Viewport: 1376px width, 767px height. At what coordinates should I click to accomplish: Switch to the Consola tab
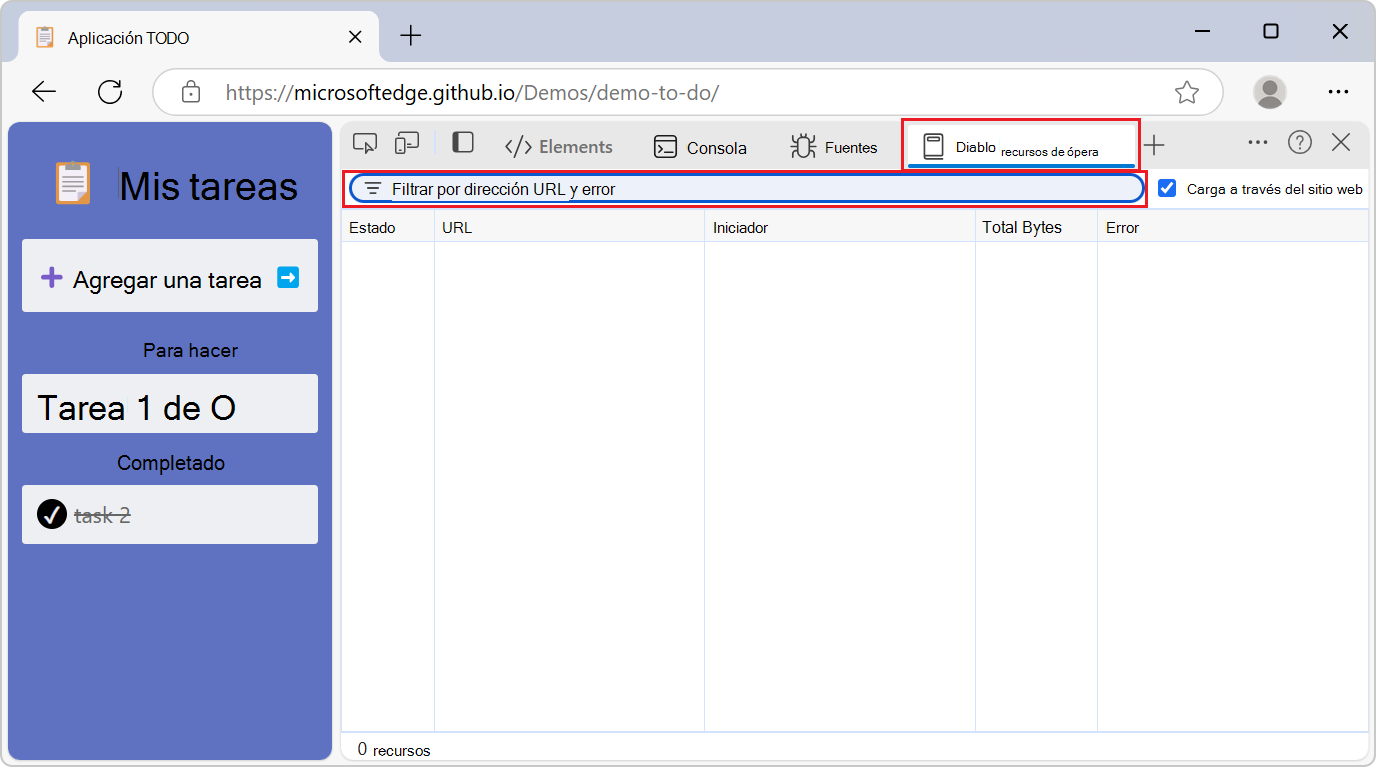coord(700,147)
